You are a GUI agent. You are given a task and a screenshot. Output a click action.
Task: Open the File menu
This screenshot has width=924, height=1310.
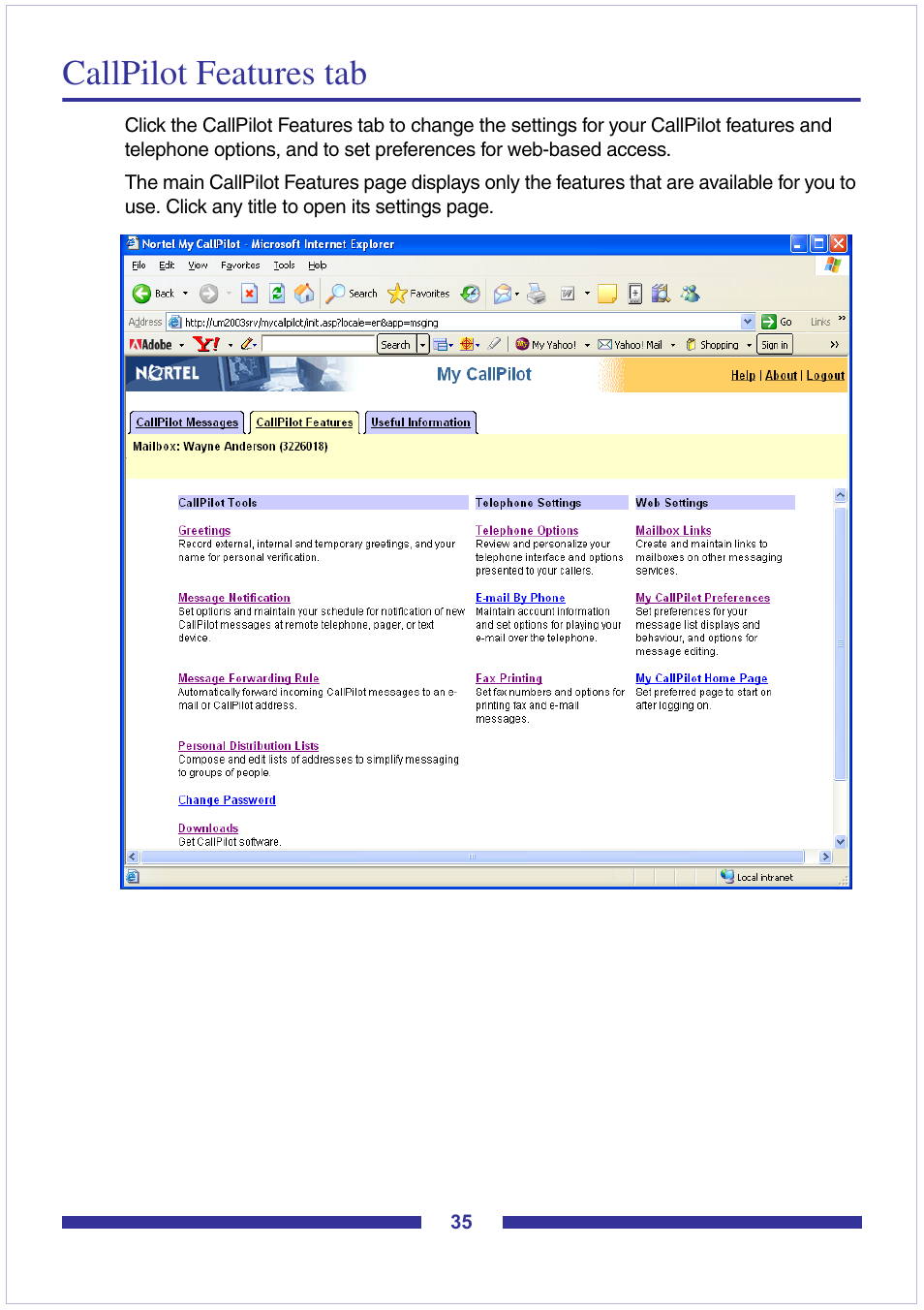pos(139,265)
